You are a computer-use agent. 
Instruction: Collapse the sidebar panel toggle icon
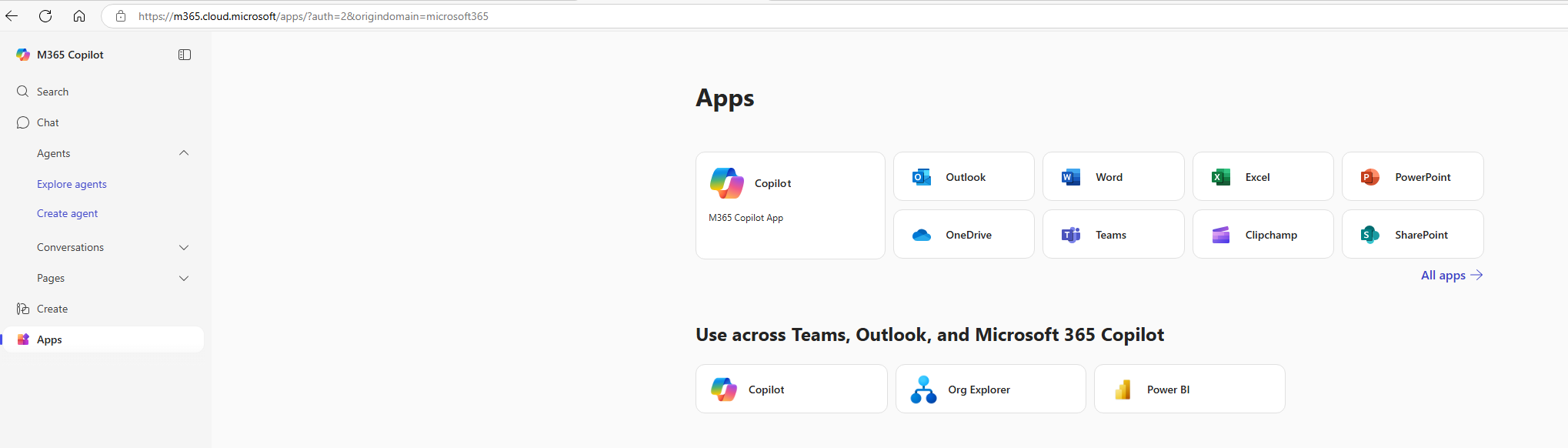185,55
